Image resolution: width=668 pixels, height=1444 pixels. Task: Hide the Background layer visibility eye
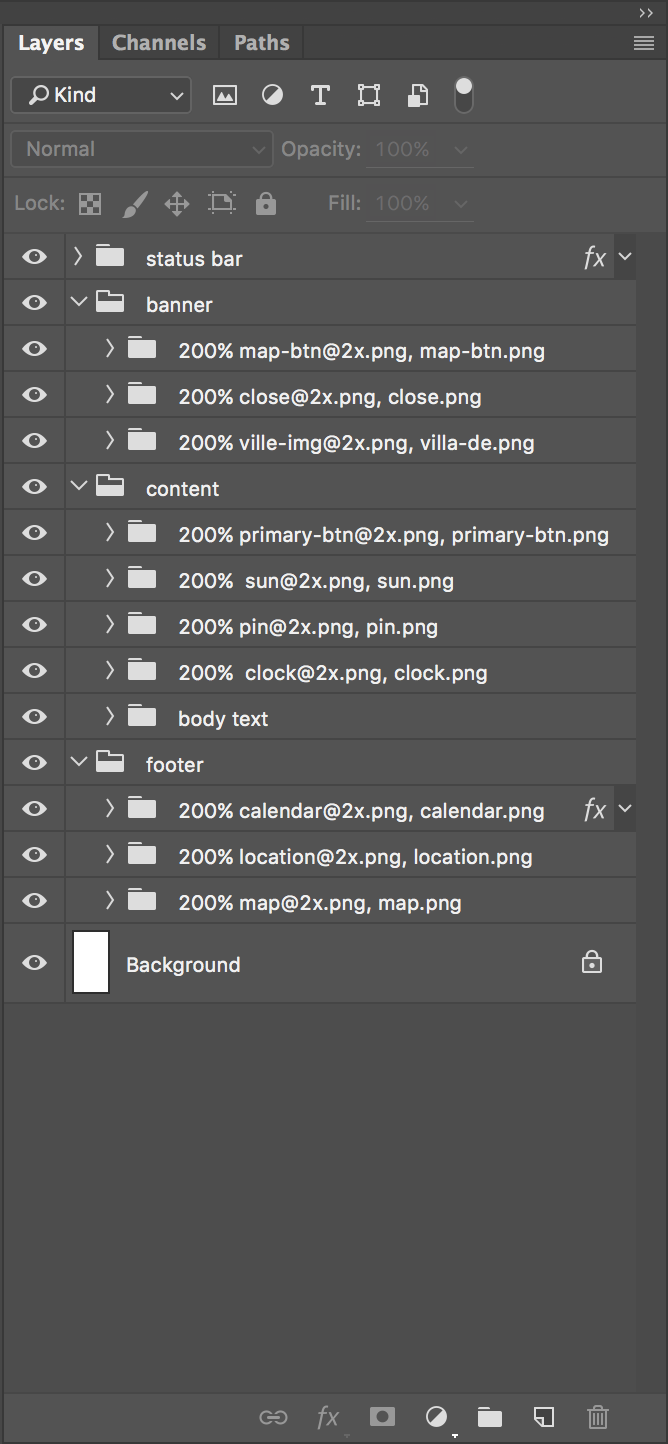point(35,963)
